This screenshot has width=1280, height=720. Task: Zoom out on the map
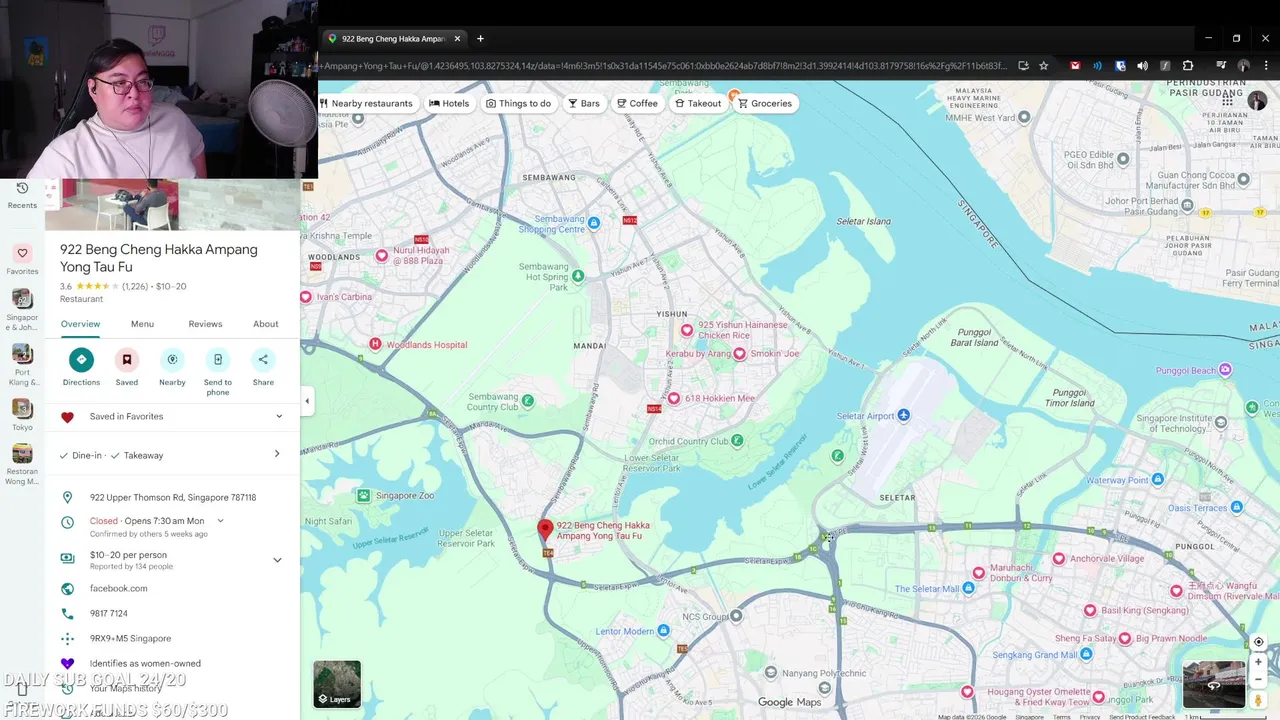pyautogui.click(x=1258, y=679)
